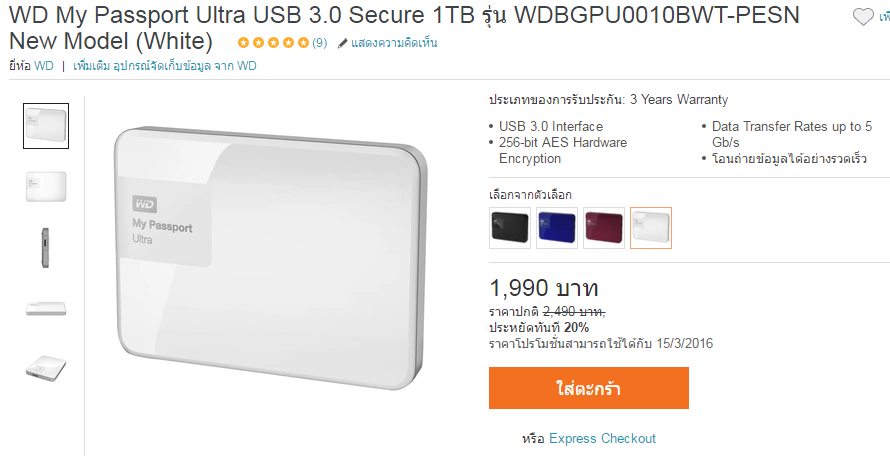Click the แสดงความคิดเห็น review link
890x469 pixels.
(x=394, y=43)
